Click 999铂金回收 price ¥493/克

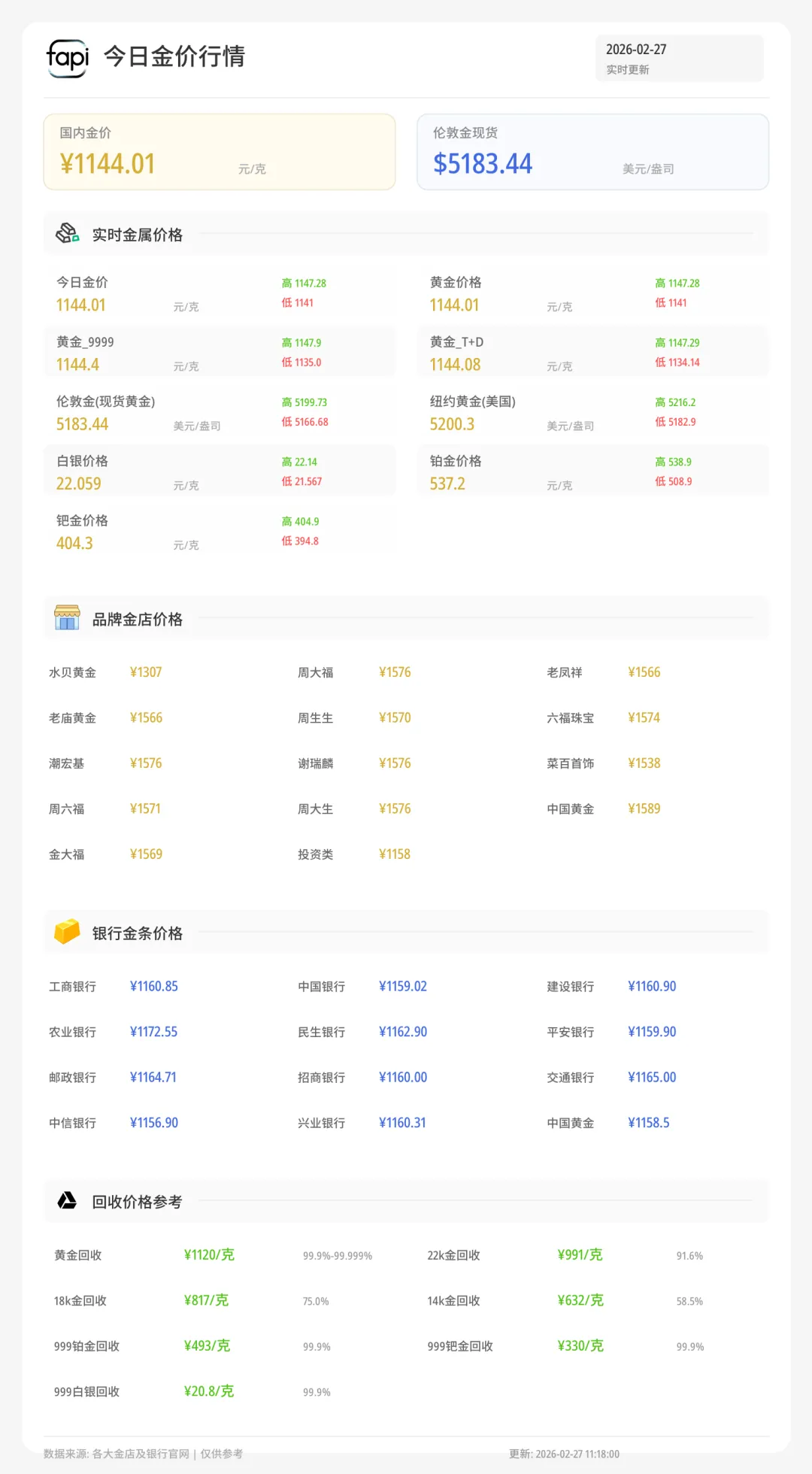click(207, 1345)
